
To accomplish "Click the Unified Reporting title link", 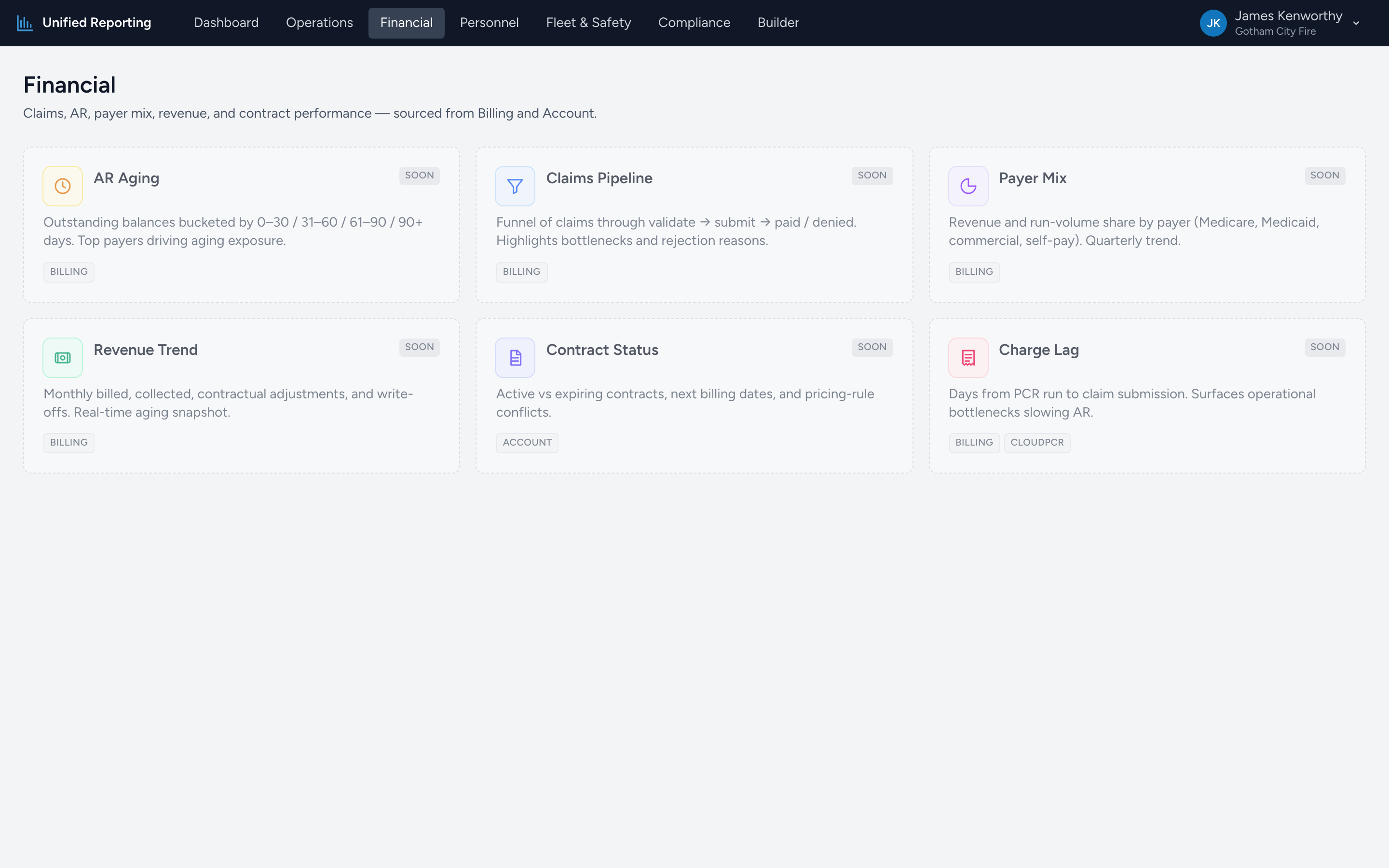I will tap(96, 23).
